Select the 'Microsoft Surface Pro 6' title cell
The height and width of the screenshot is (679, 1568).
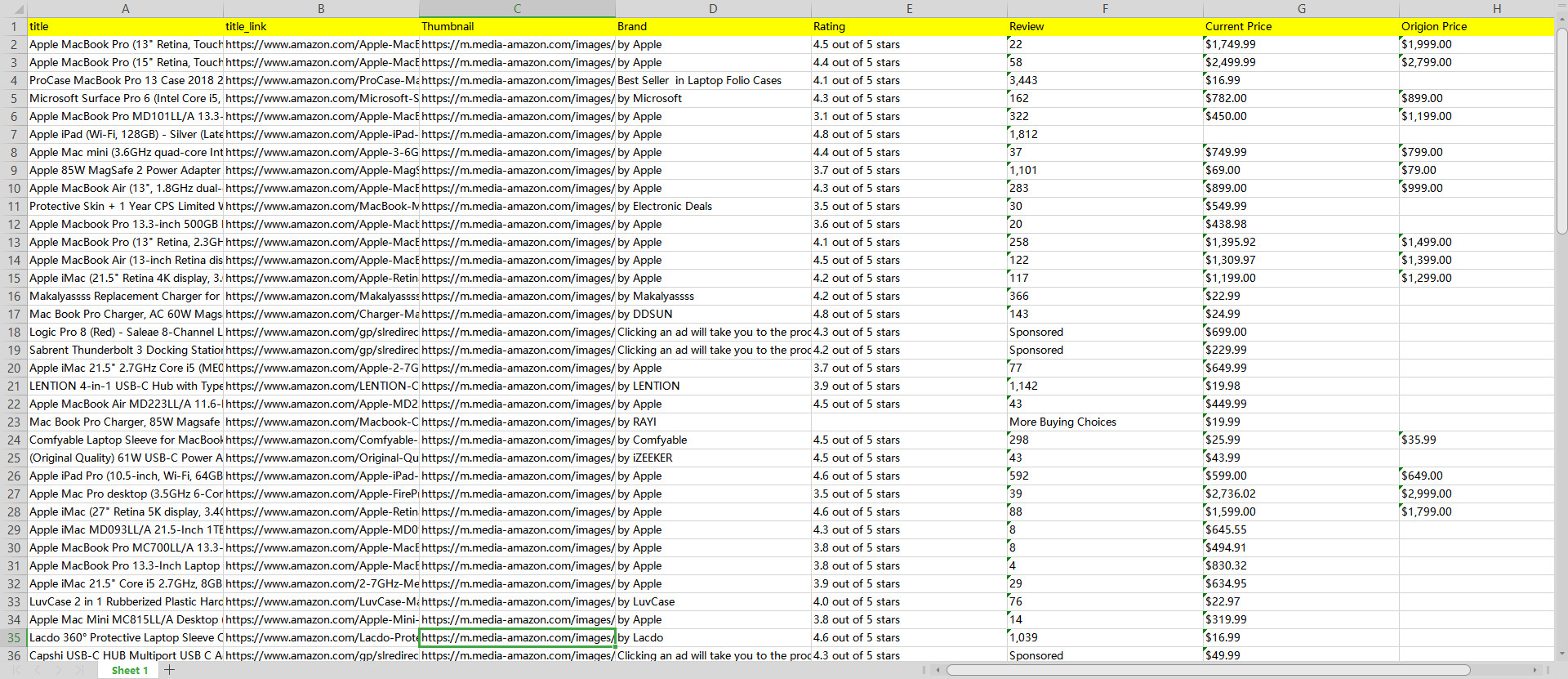pos(125,98)
